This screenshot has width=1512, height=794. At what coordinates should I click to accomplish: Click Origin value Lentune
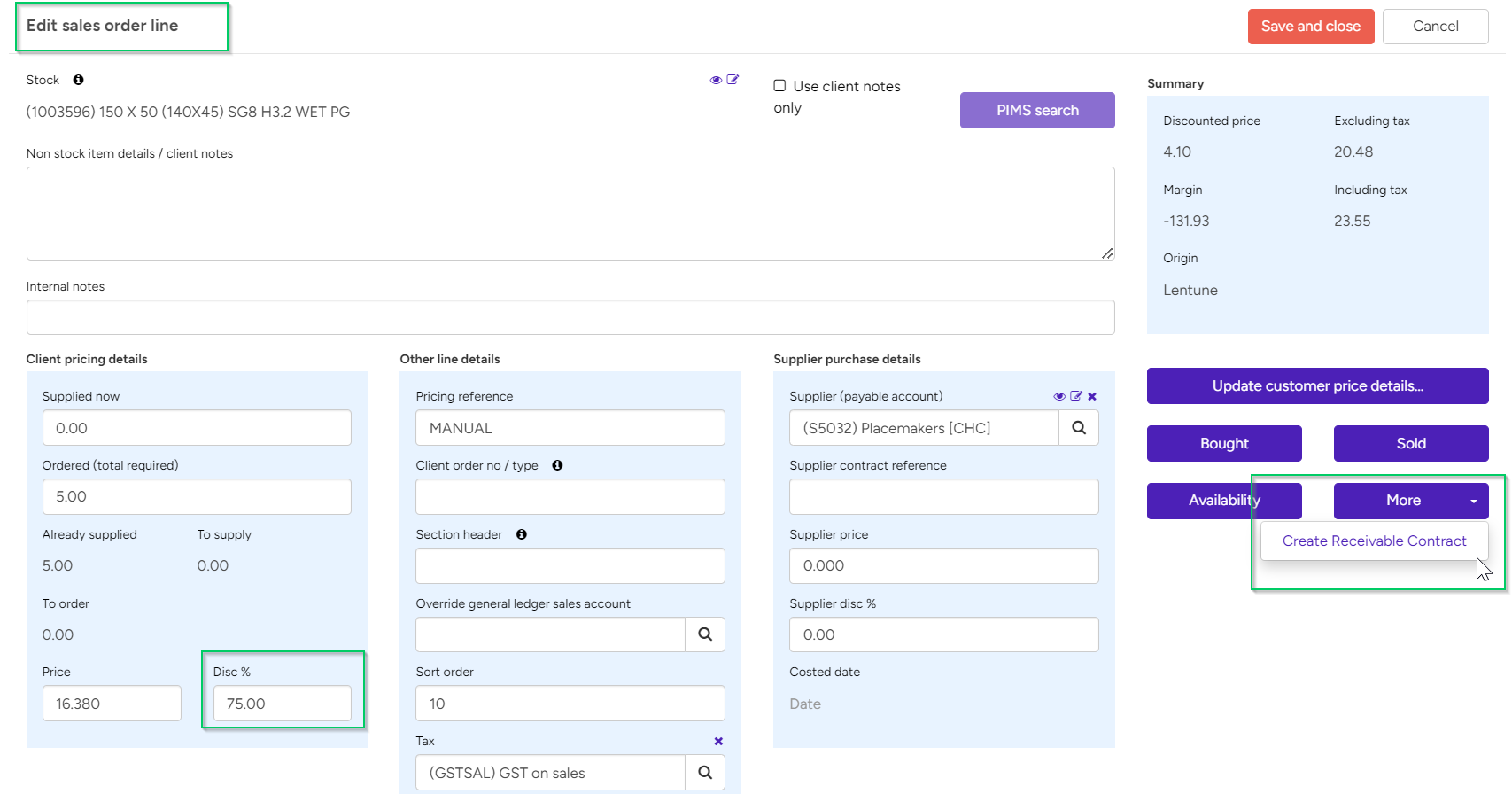click(x=1190, y=290)
